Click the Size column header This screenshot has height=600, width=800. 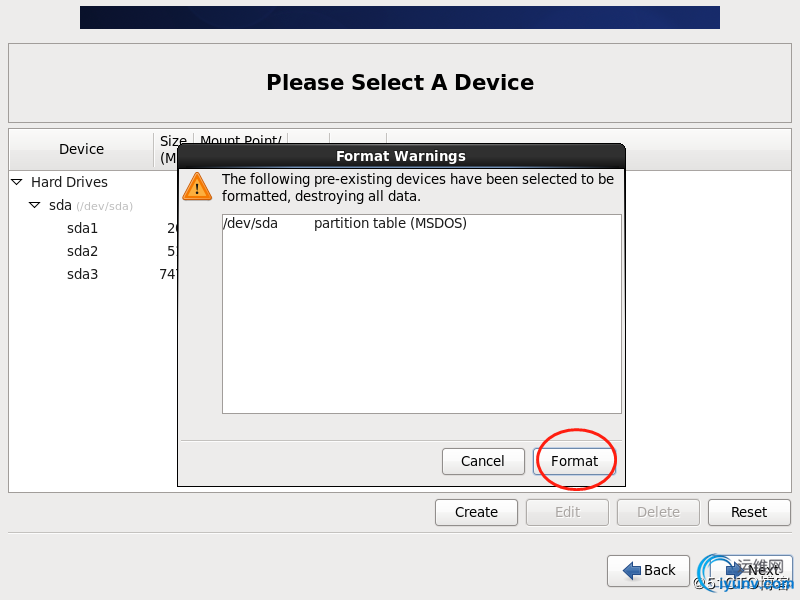(173, 149)
